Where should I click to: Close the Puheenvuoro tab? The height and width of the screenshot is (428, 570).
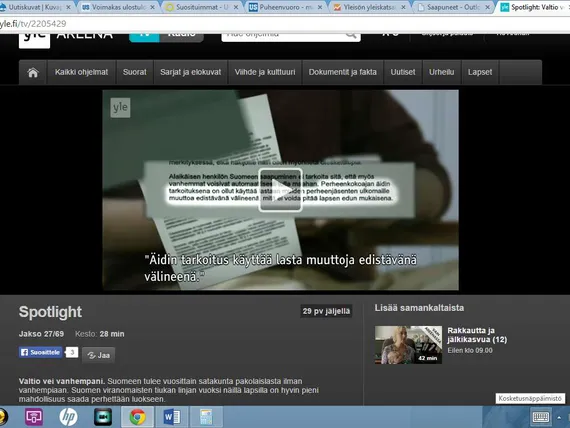tap(320, 7)
